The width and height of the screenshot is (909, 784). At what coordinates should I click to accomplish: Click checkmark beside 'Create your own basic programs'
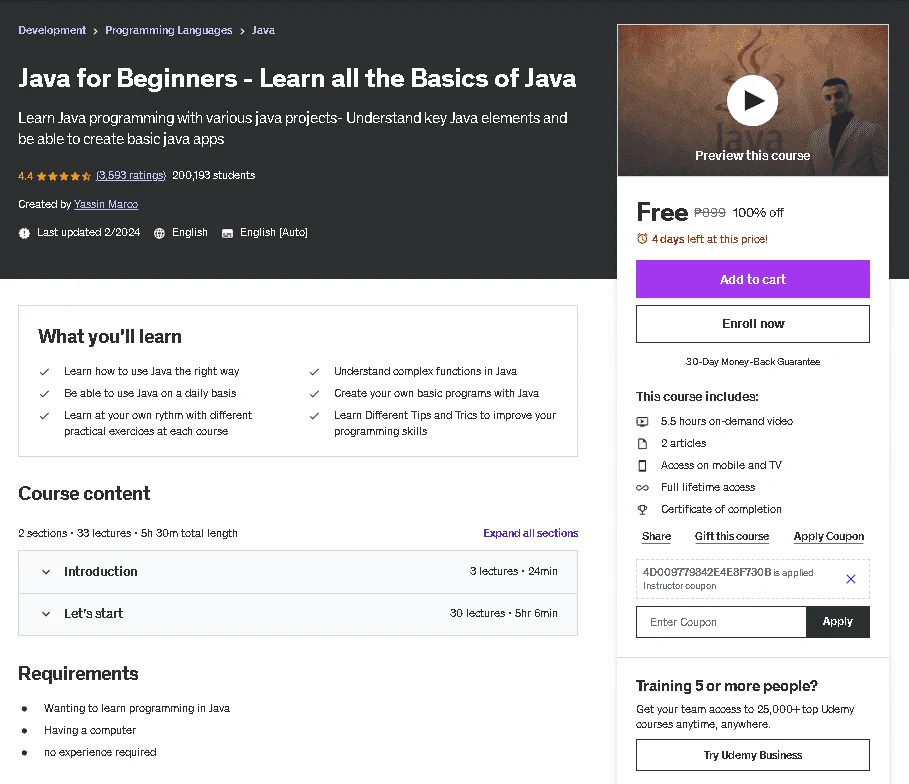314,394
